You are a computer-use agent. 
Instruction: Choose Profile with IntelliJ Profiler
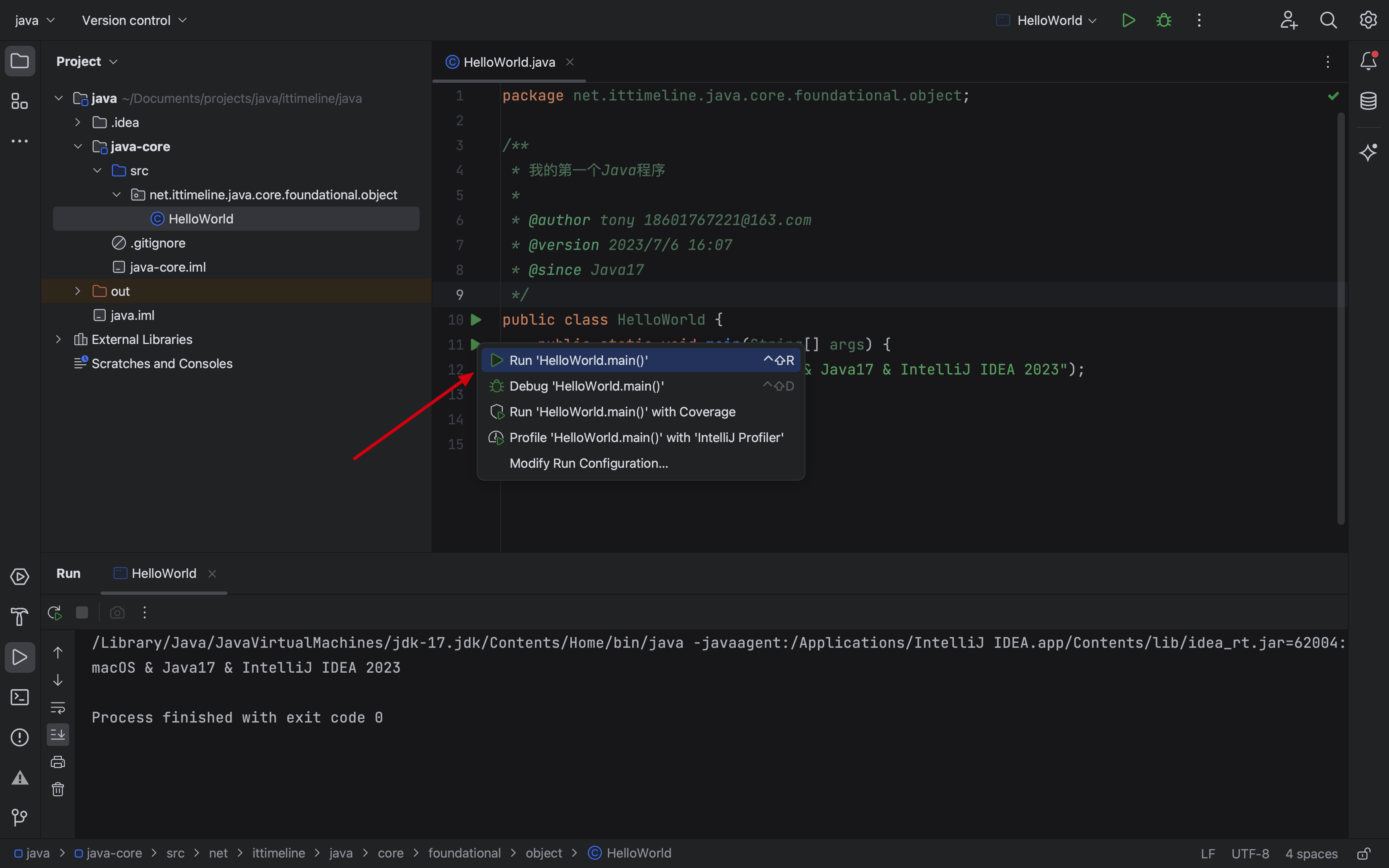641,438
